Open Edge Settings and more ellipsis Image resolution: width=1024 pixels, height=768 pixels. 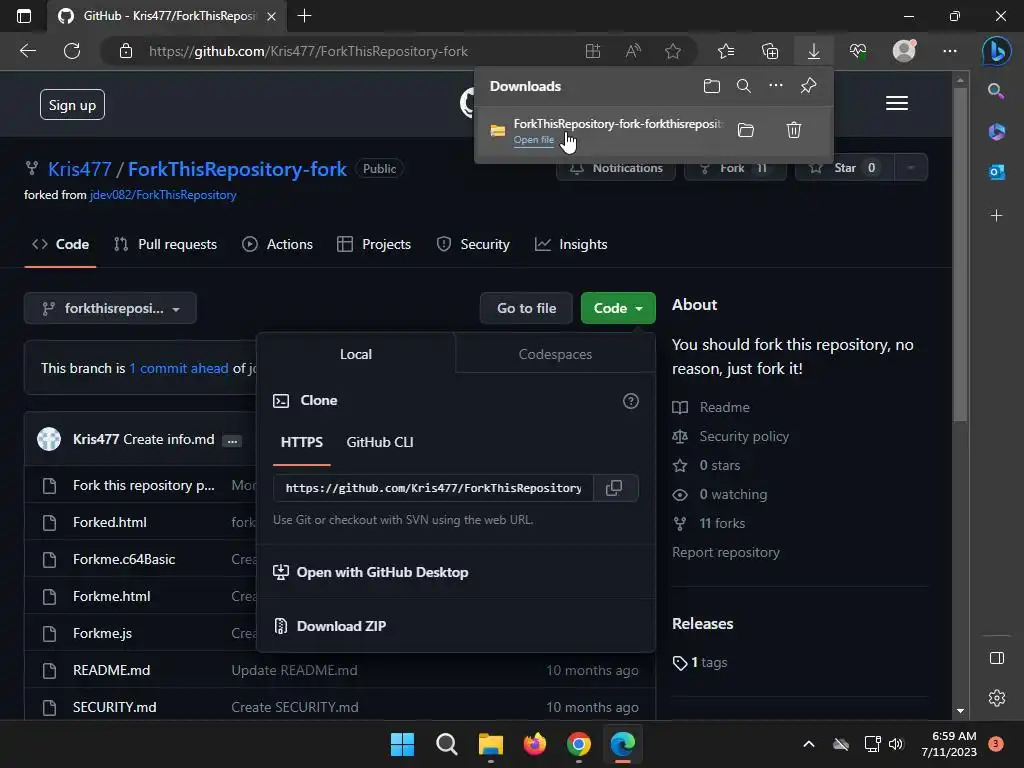click(950, 51)
